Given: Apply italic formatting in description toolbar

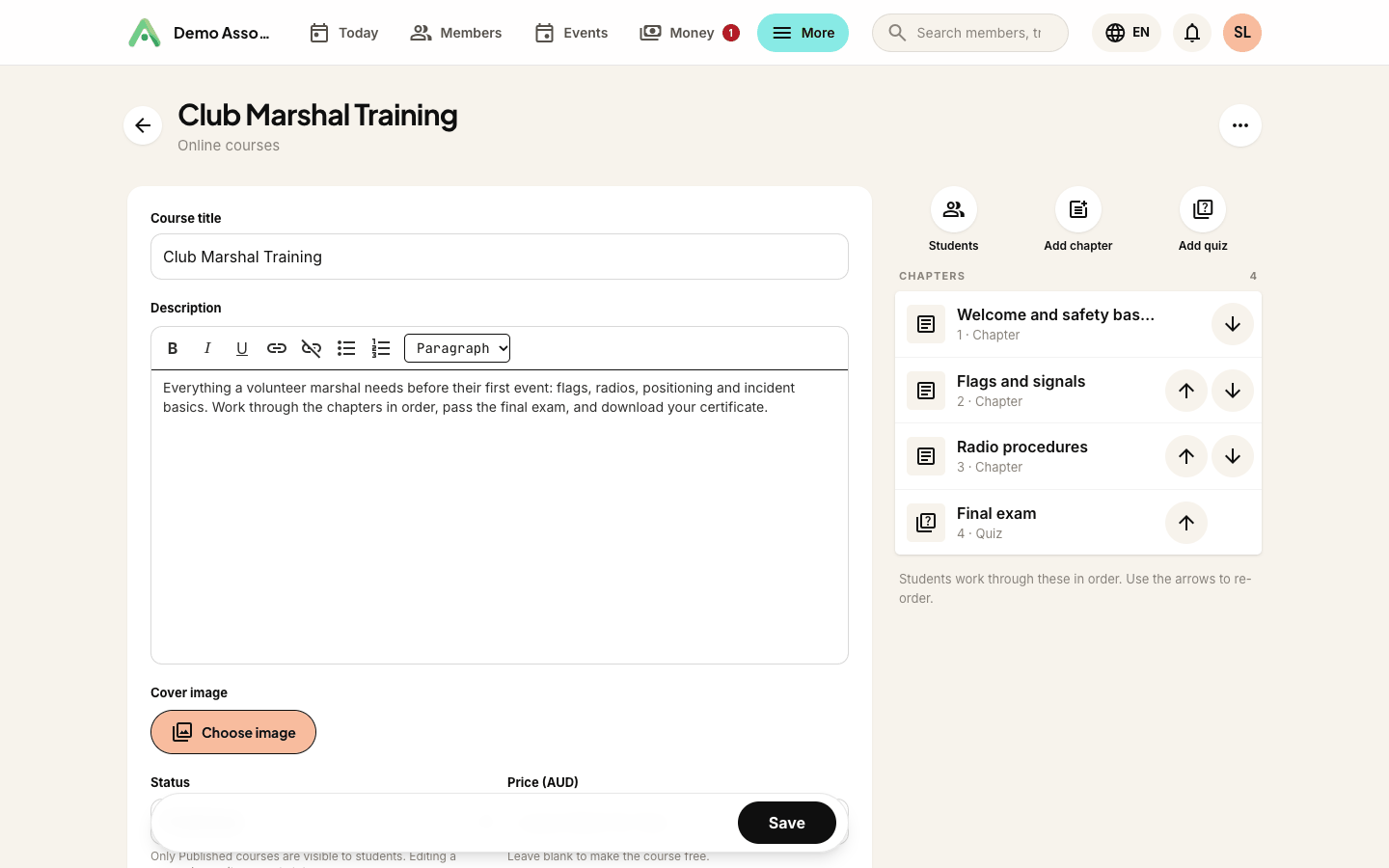Looking at the screenshot, I should point(207,348).
